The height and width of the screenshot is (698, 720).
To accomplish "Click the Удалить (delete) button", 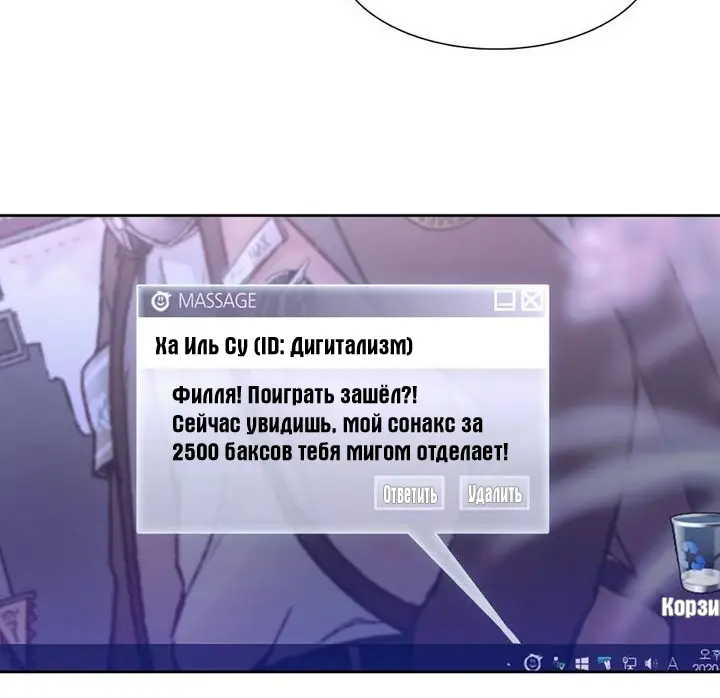I will tap(495, 494).
